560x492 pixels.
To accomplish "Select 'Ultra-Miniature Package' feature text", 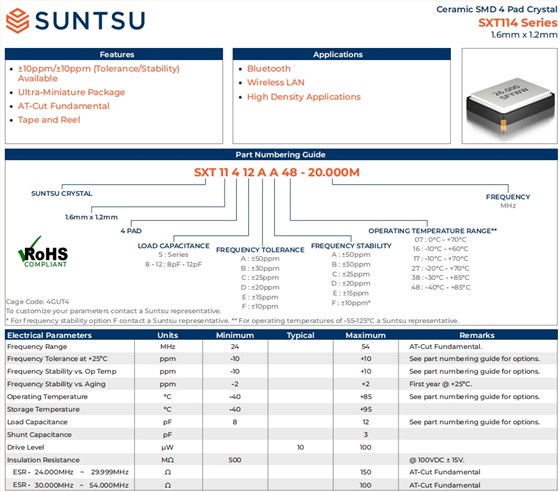I will click(71, 92).
